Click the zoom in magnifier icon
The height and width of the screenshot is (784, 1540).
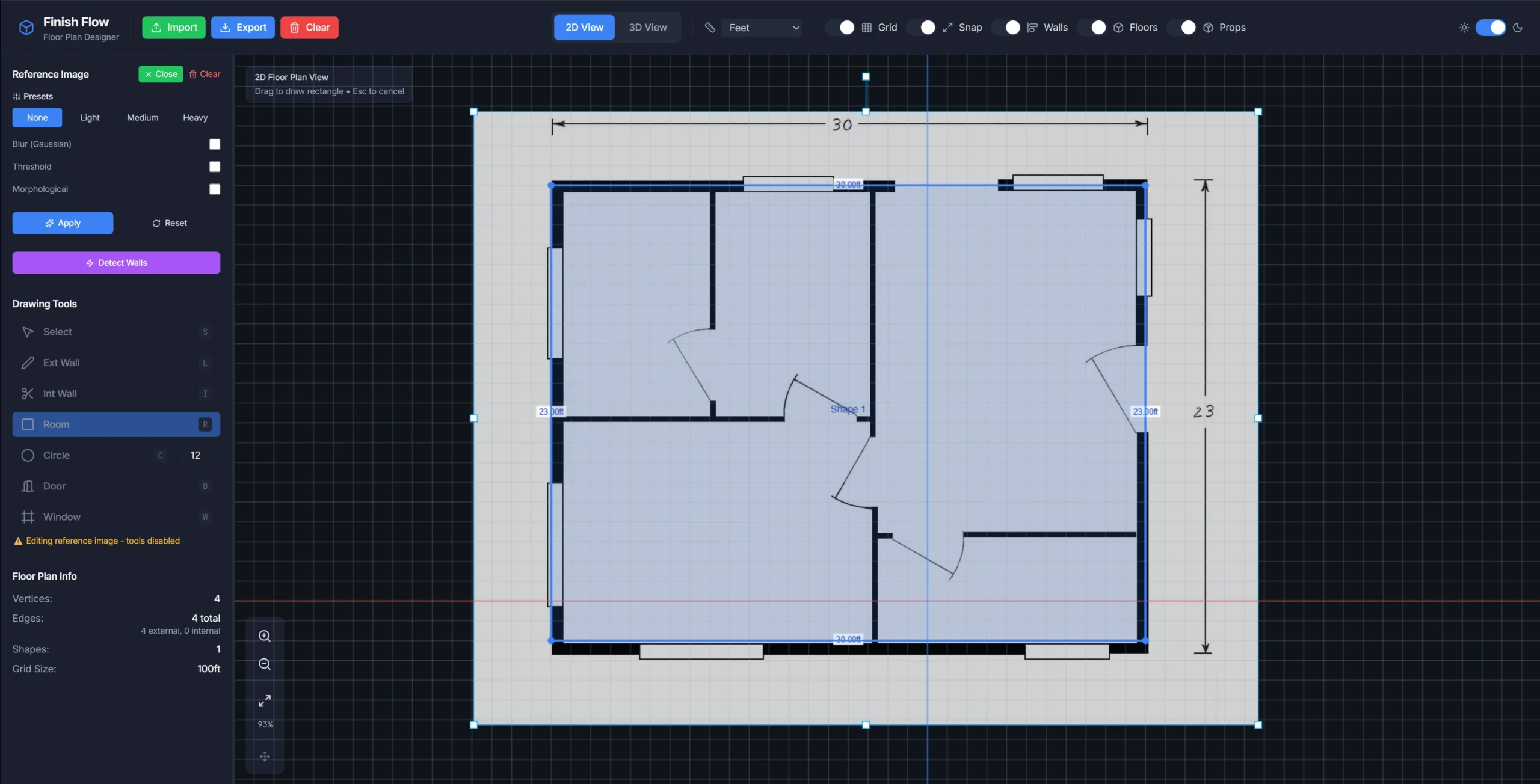click(x=265, y=636)
